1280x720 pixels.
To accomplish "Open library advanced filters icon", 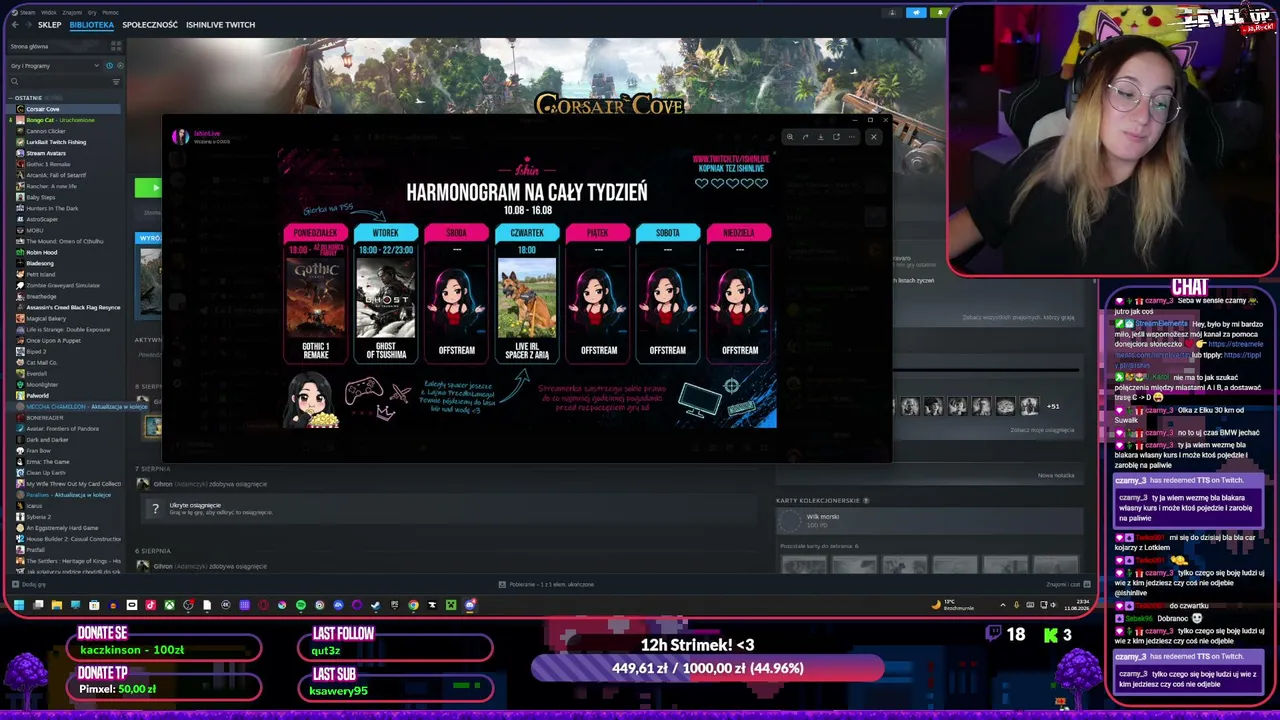I will 116,81.
